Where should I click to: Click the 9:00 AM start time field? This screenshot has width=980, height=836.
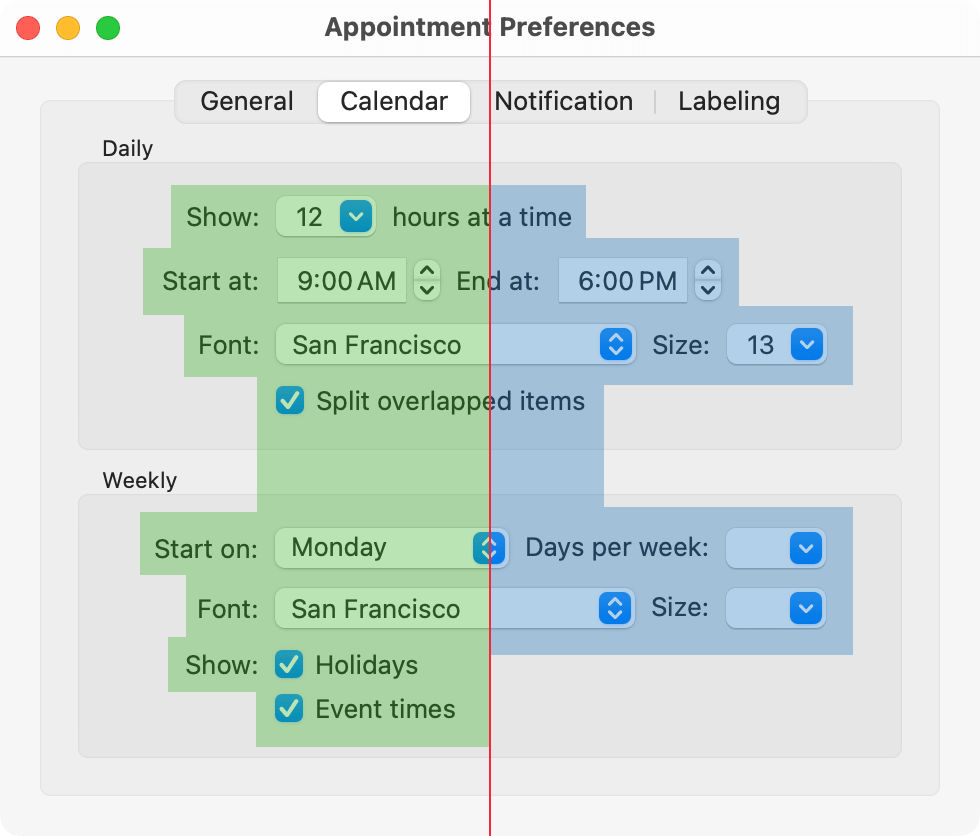coord(346,281)
